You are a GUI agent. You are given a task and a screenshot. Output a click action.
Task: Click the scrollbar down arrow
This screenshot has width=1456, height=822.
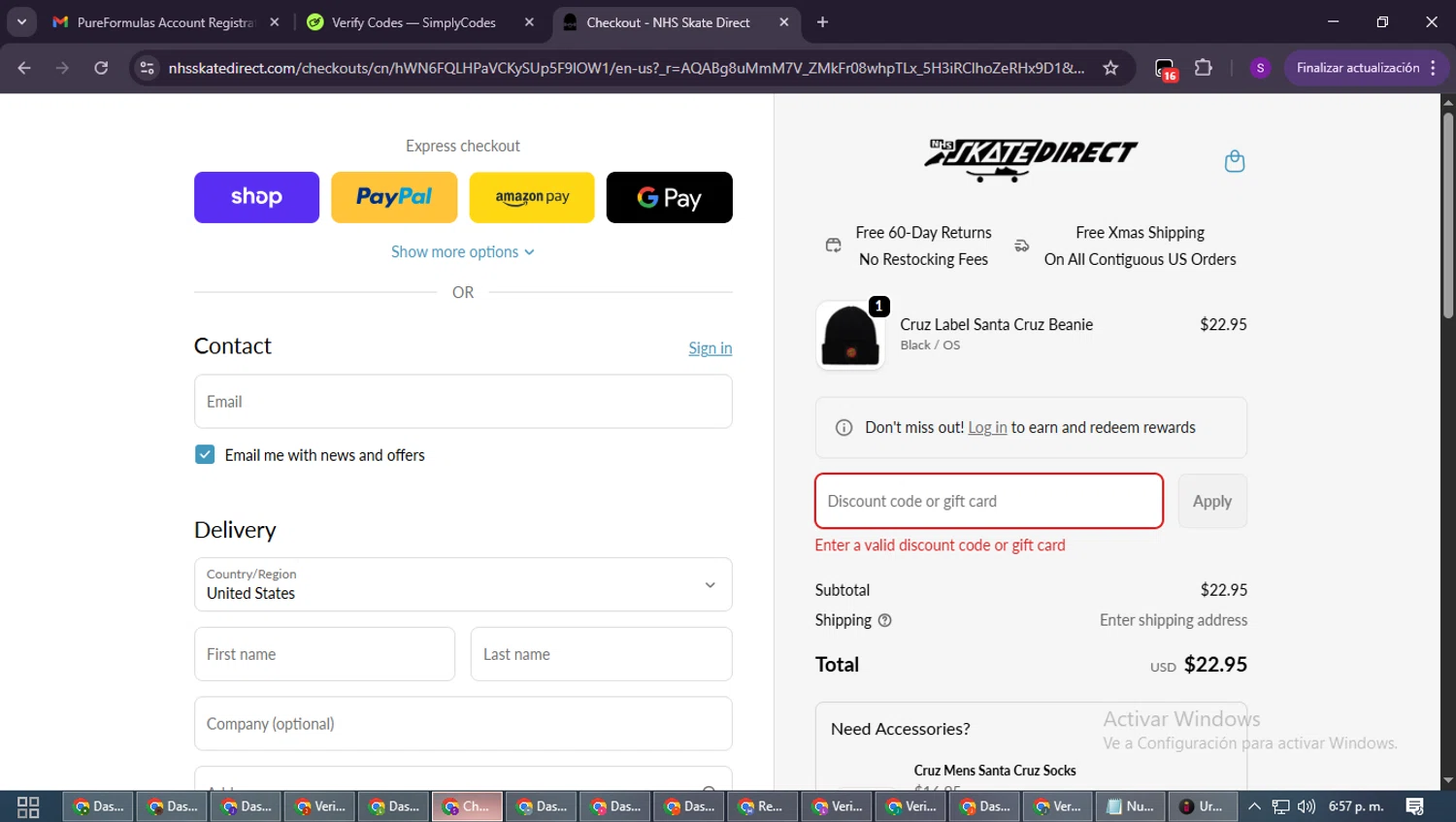point(1447,780)
